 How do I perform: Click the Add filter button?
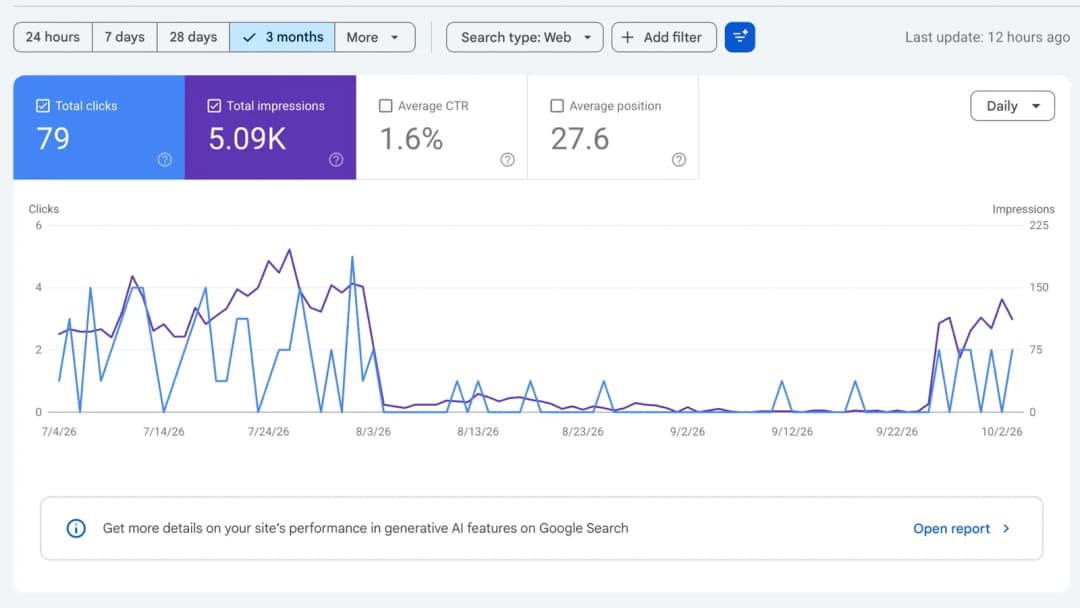664,37
